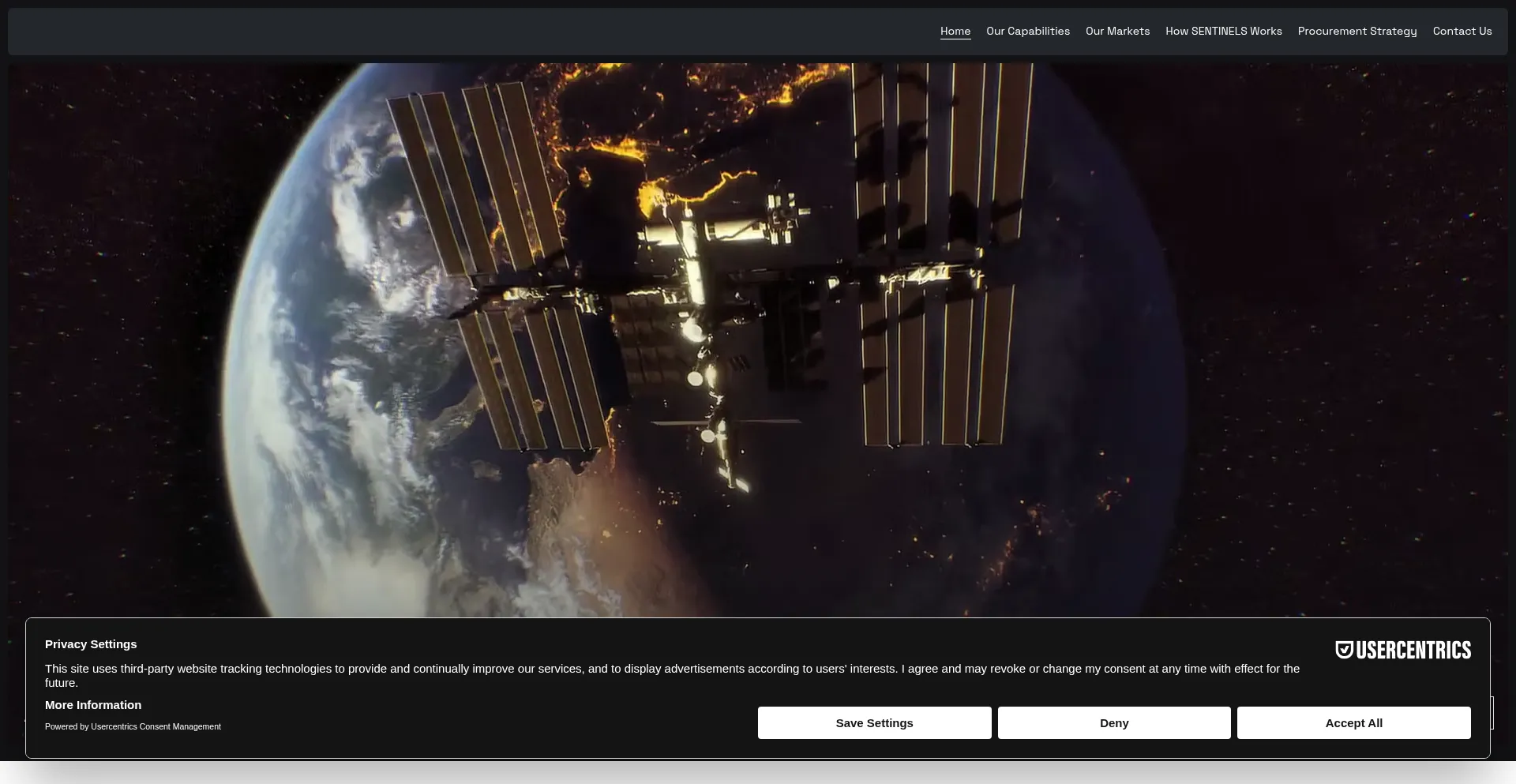Follow the Powered by Usercentrics Consent Management link
The height and width of the screenshot is (784, 1516).
pyautogui.click(x=133, y=726)
